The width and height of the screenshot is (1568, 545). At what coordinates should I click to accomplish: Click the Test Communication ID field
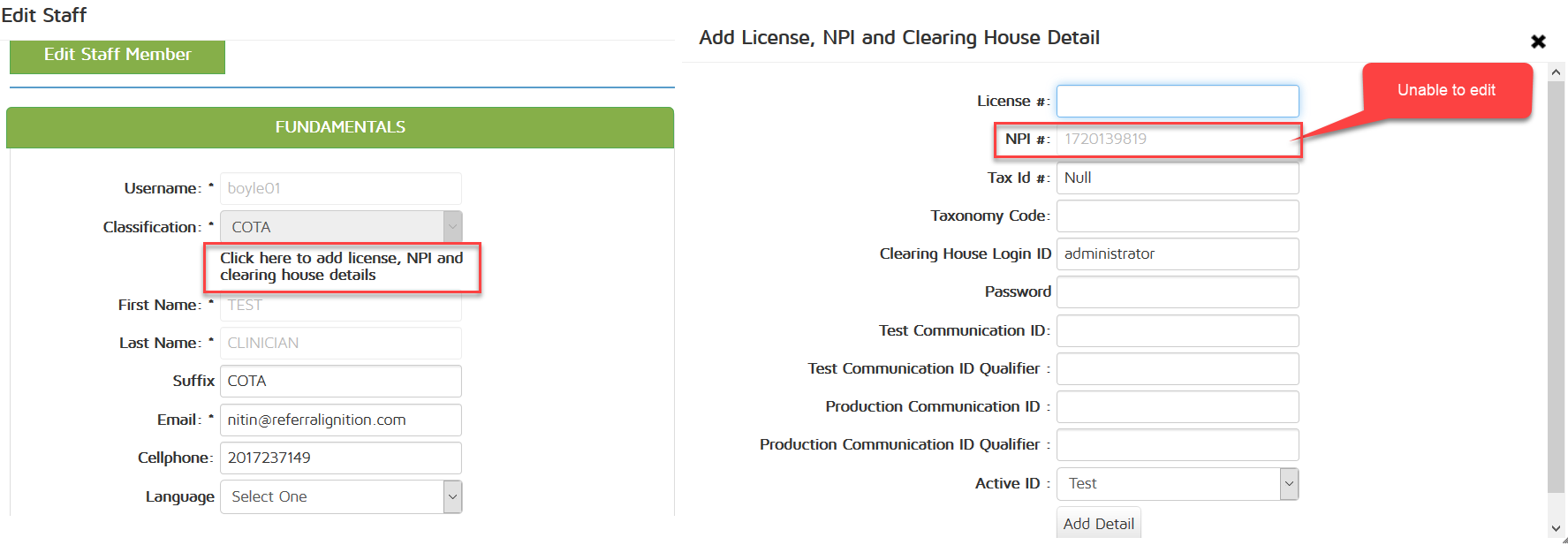tap(1178, 330)
